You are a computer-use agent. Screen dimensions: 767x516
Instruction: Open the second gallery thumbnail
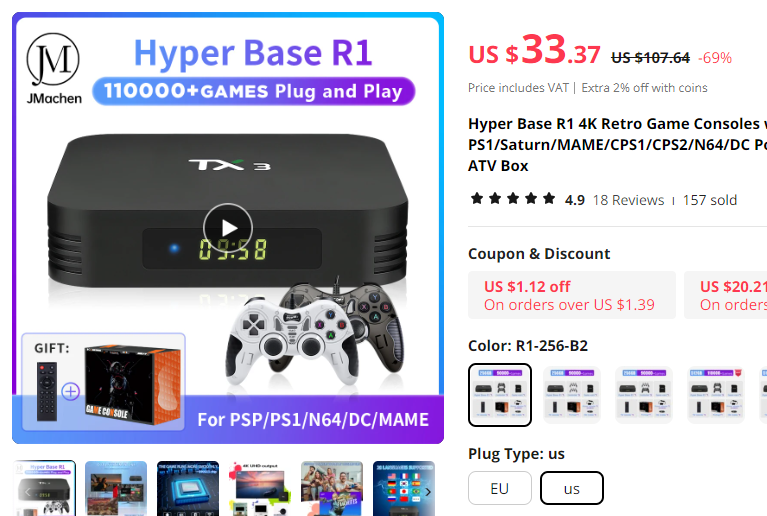pyautogui.click(x=116, y=488)
